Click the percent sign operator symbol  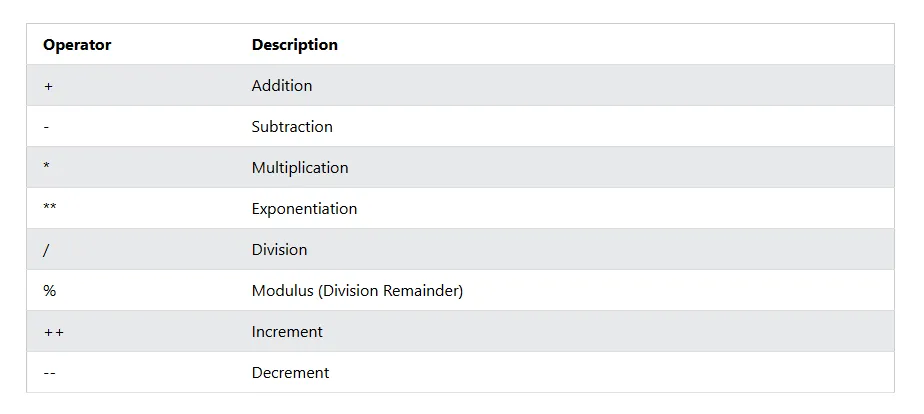click(49, 291)
